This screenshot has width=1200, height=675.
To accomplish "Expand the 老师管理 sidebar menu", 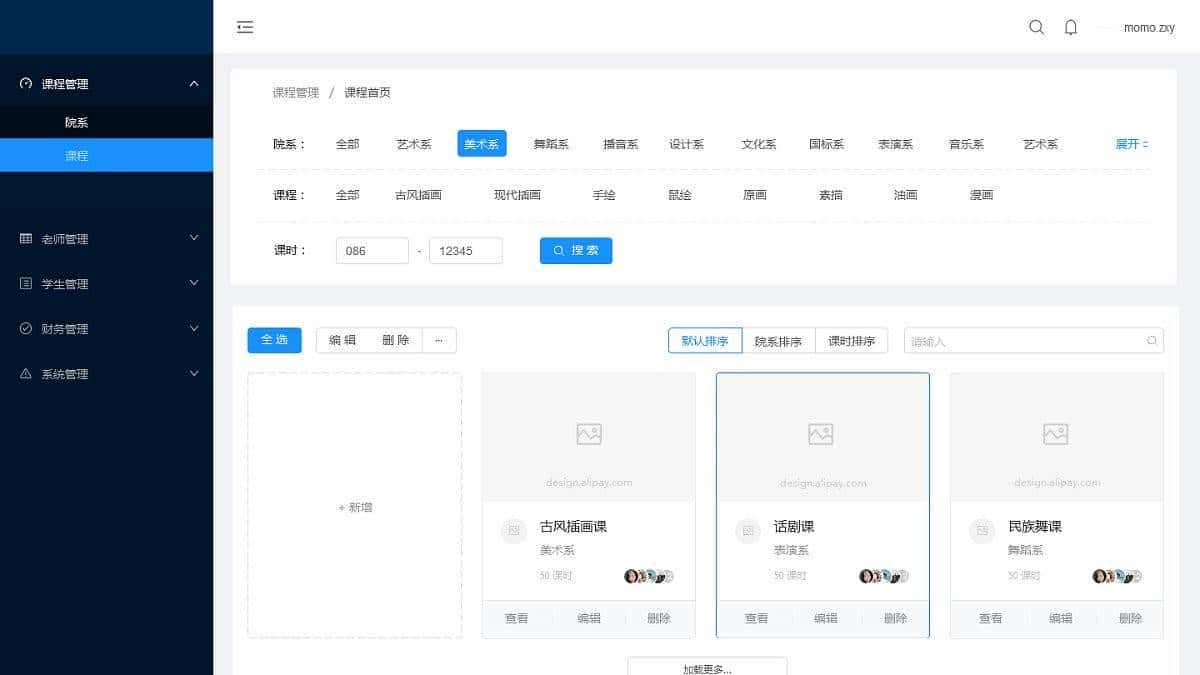I will pos(107,238).
